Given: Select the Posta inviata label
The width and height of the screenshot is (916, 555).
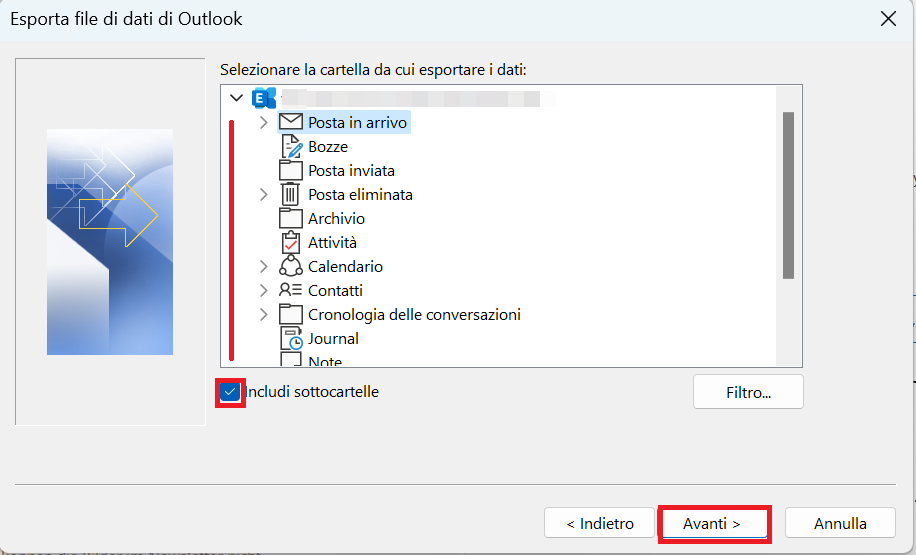Looking at the screenshot, I should pos(351,170).
